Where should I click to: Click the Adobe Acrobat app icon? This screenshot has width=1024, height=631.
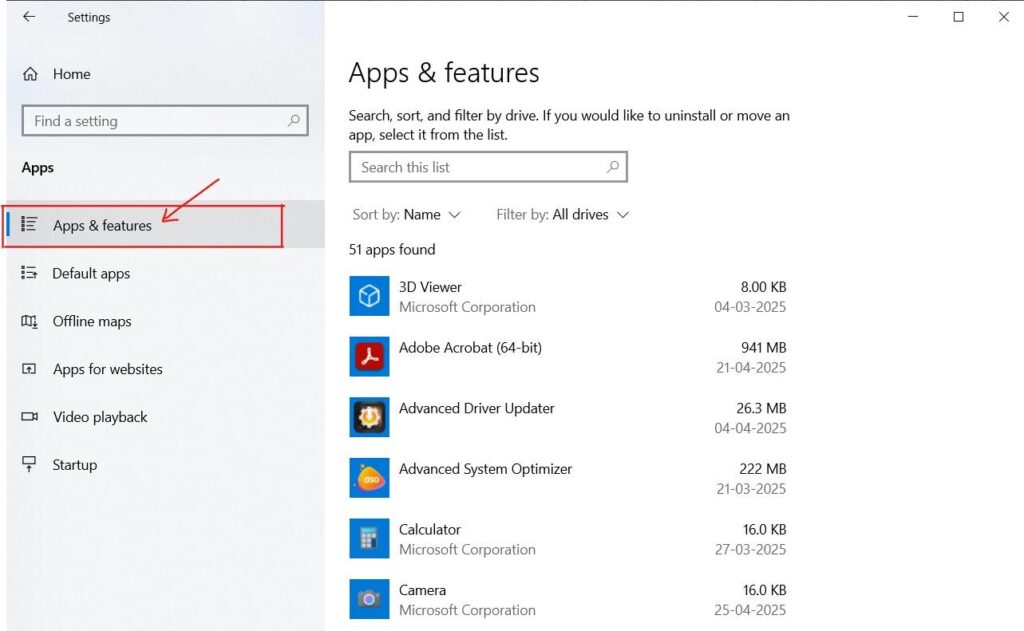pos(369,357)
